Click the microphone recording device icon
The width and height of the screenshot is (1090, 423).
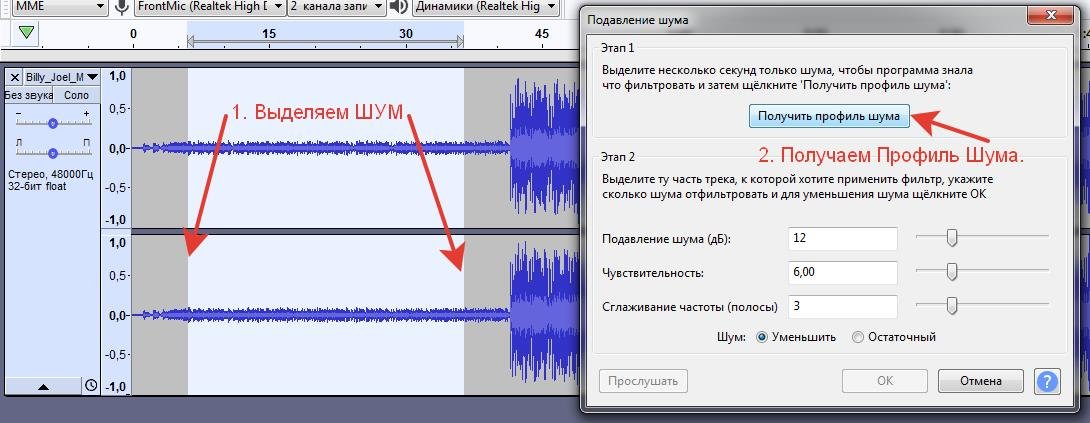coord(122,7)
